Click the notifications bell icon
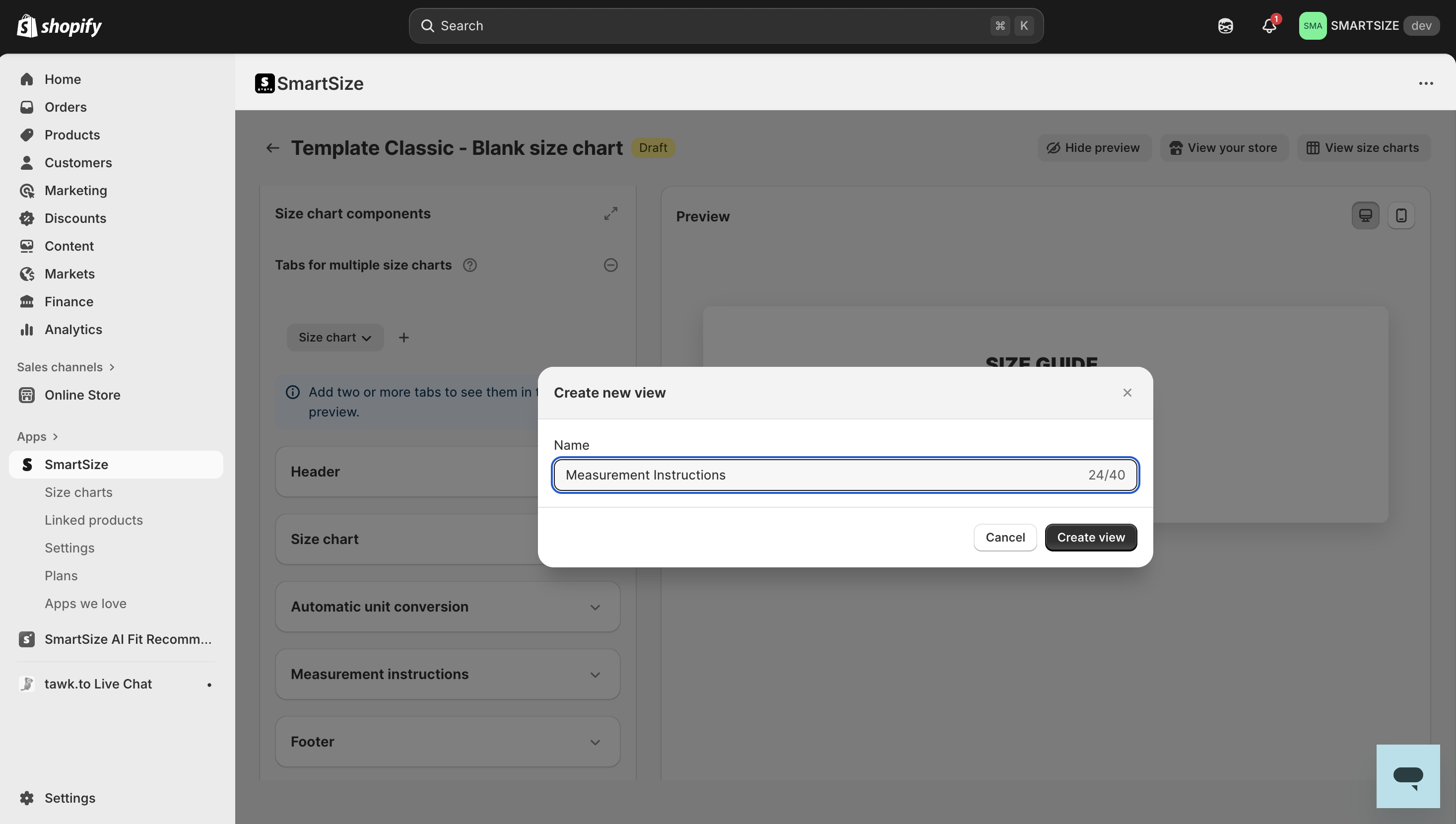This screenshot has width=1456, height=824. (1269, 26)
